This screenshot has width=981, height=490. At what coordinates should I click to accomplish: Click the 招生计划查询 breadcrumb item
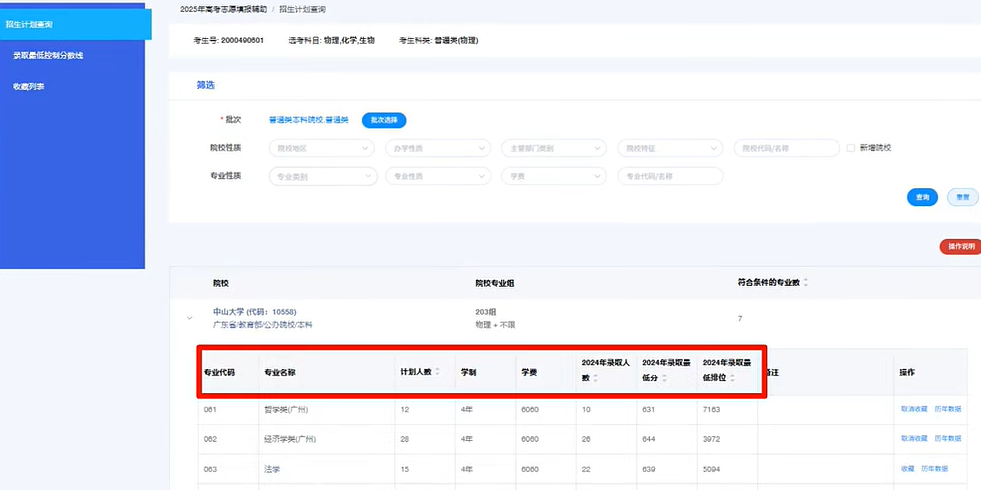click(x=302, y=9)
